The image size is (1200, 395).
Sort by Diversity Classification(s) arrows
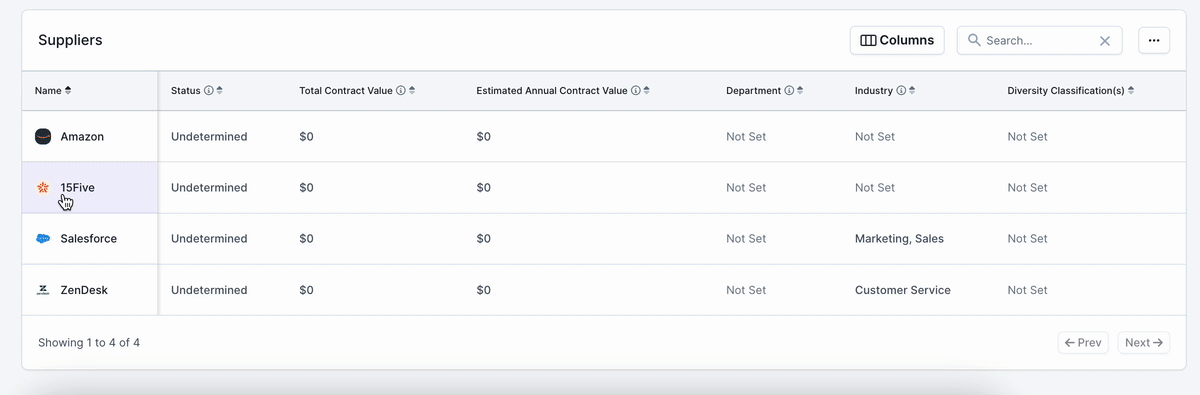(1131, 90)
